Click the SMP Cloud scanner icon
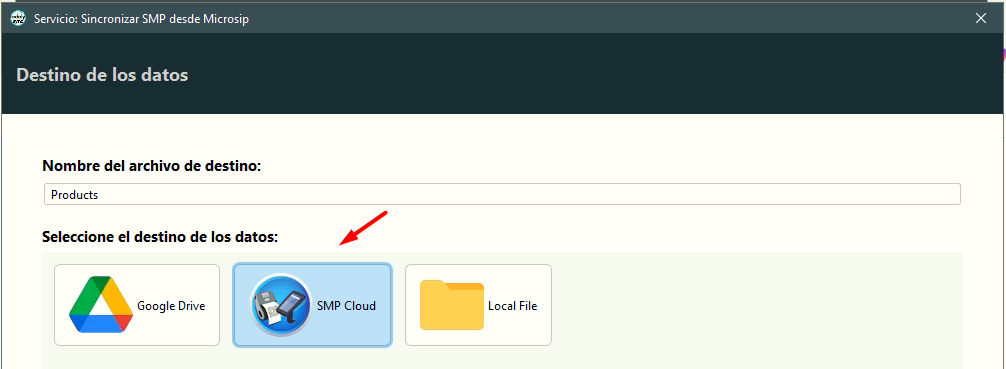This screenshot has width=1006, height=369. point(281,305)
